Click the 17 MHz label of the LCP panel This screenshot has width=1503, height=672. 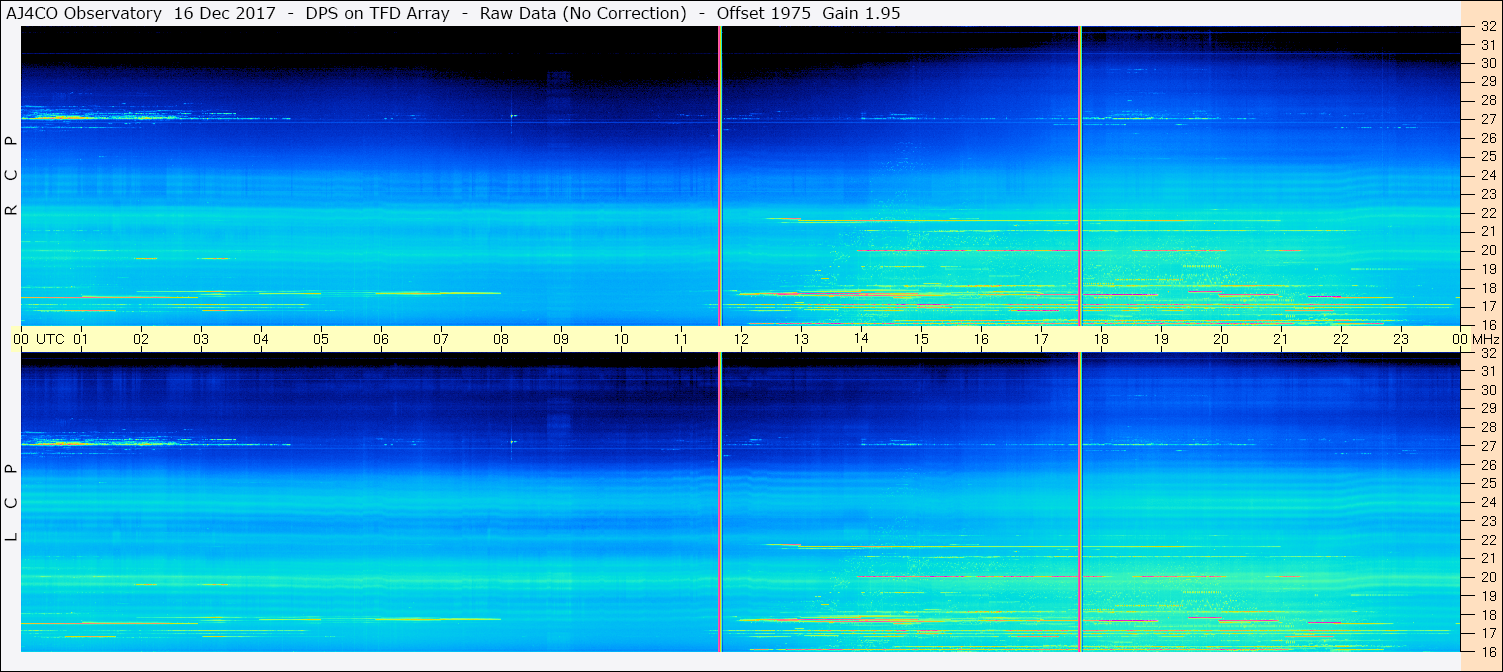[1487, 633]
